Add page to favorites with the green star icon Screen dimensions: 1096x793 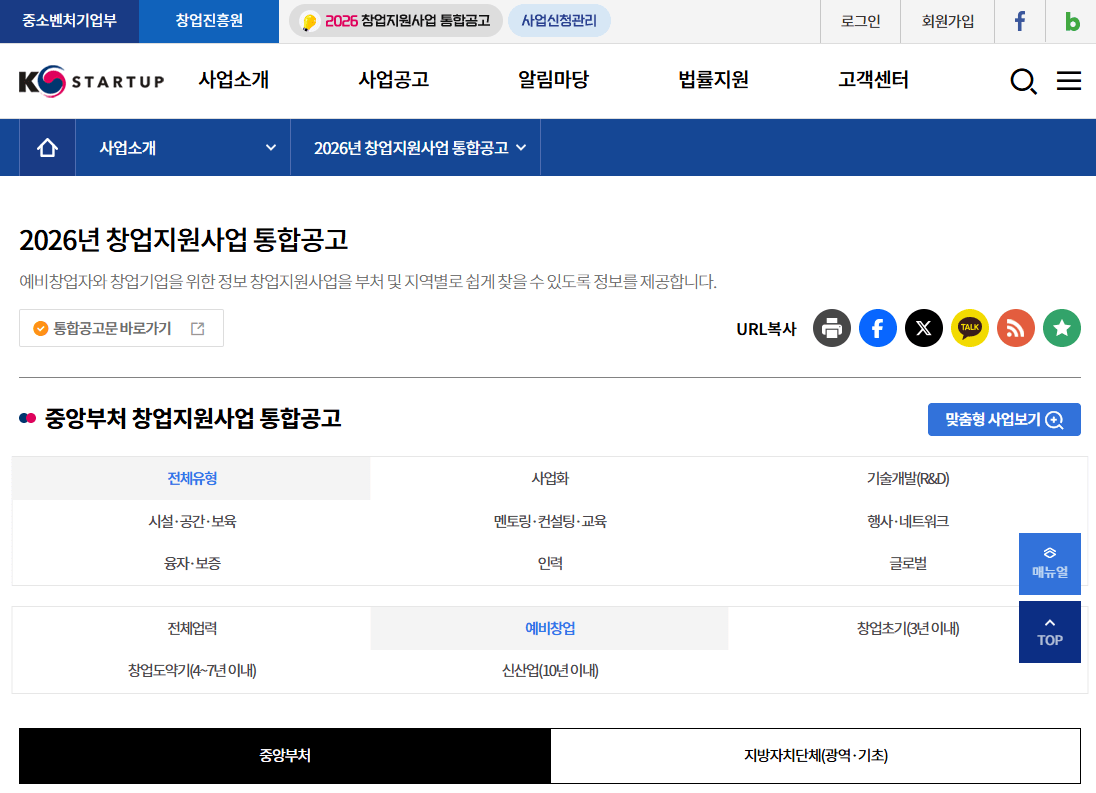click(x=1061, y=328)
